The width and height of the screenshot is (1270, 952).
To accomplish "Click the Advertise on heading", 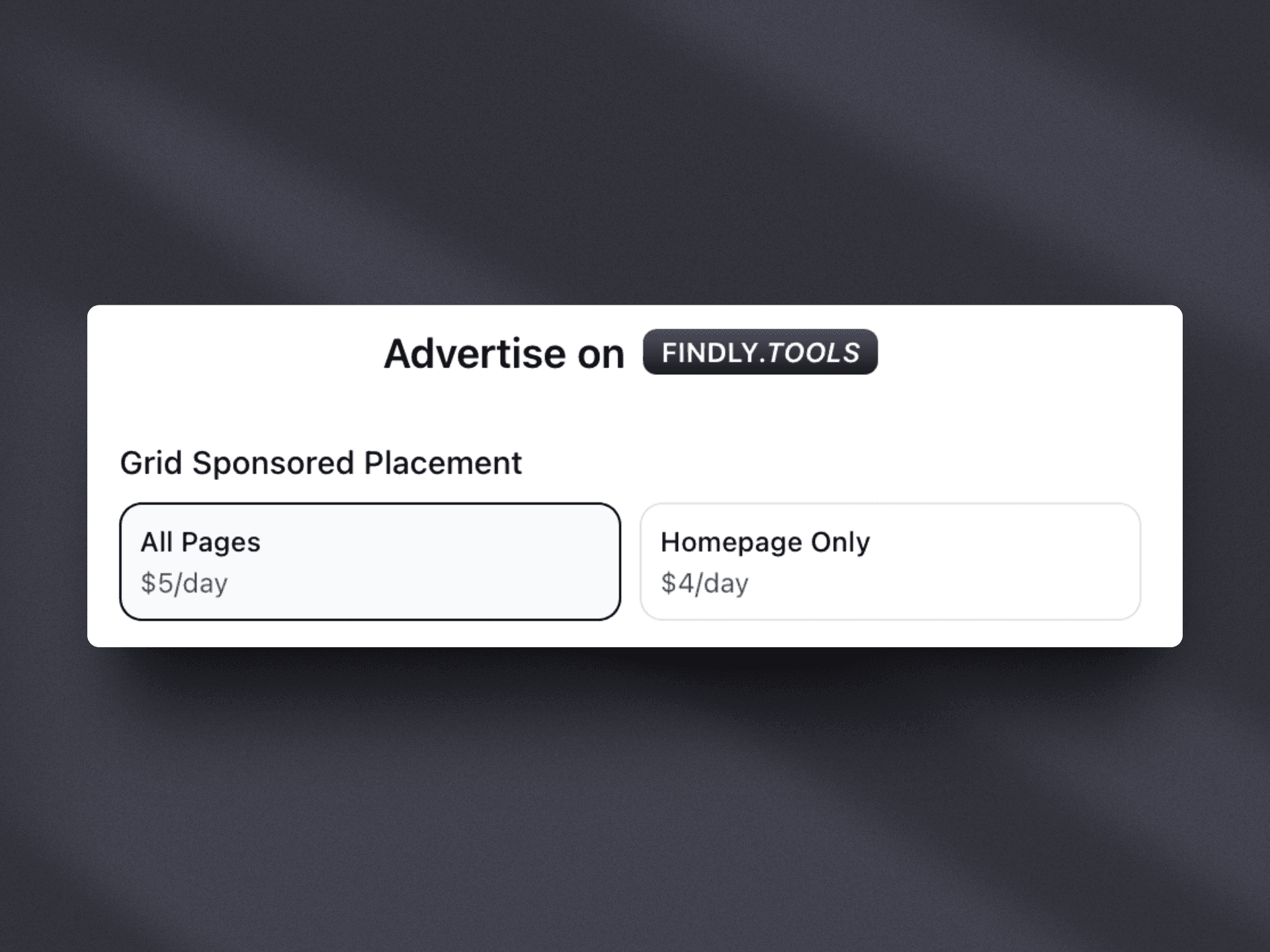I will click(504, 354).
